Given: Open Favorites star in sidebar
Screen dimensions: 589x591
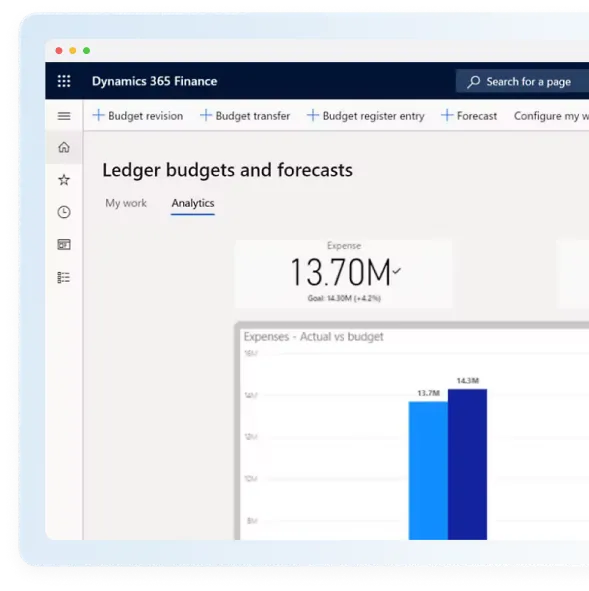Looking at the screenshot, I should (x=64, y=180).
